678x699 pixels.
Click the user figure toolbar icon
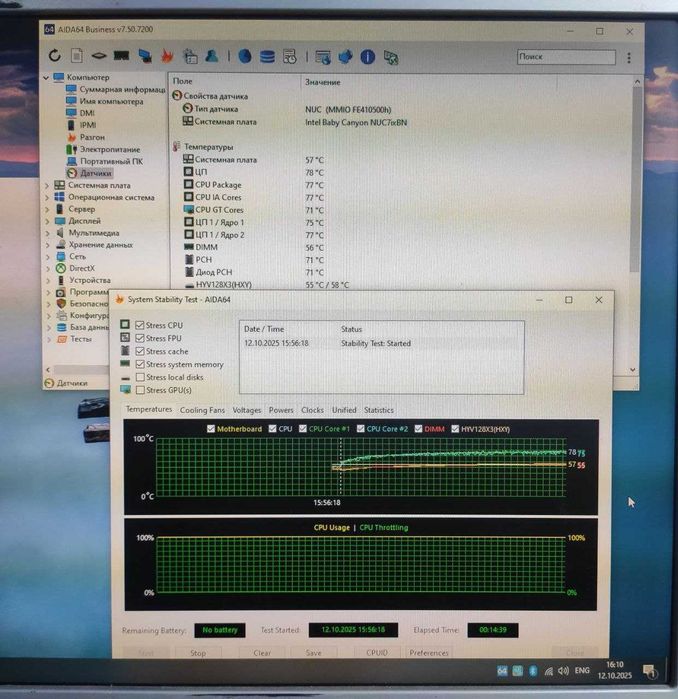tap(212, 56)
